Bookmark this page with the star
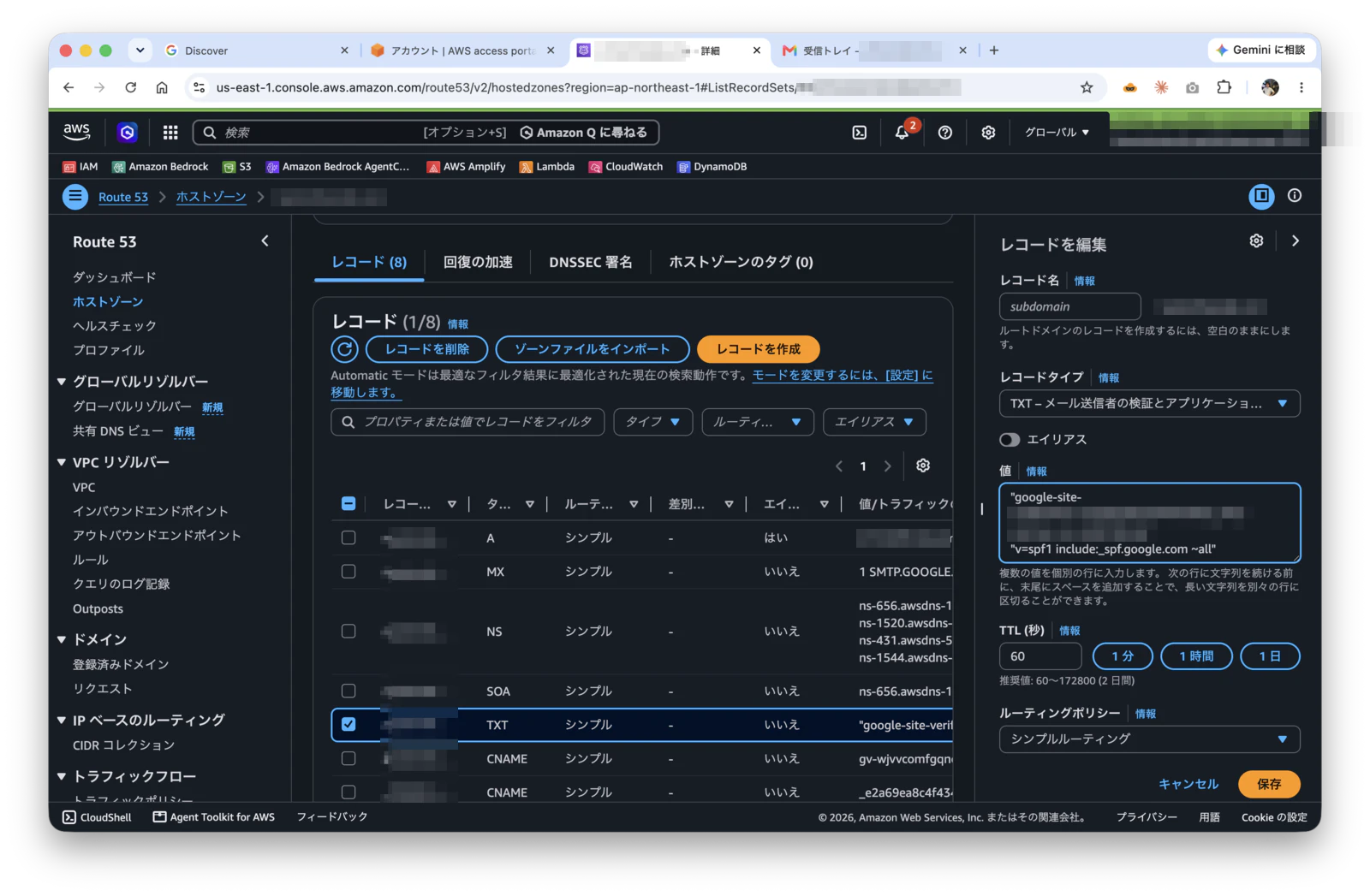The width and height of the screenshot is (1370, 896). [1087, 87]
